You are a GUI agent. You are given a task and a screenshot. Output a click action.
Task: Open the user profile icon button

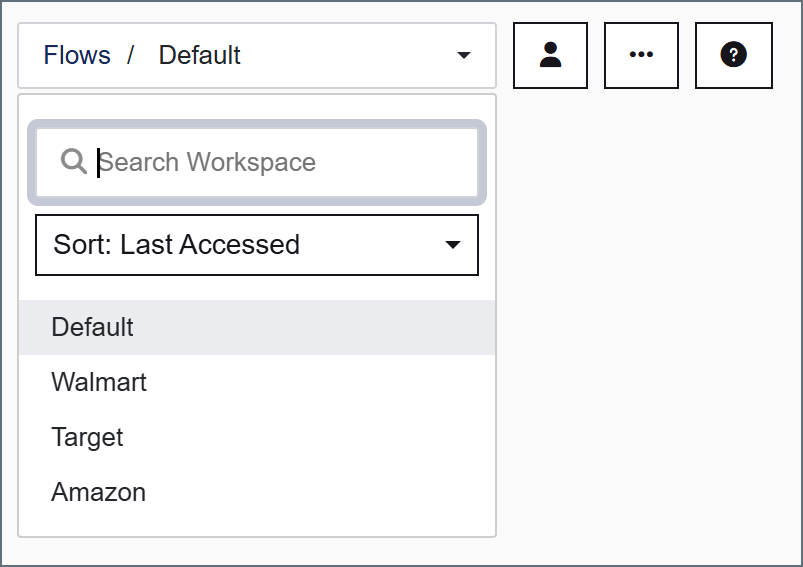[x=550, y=55]
